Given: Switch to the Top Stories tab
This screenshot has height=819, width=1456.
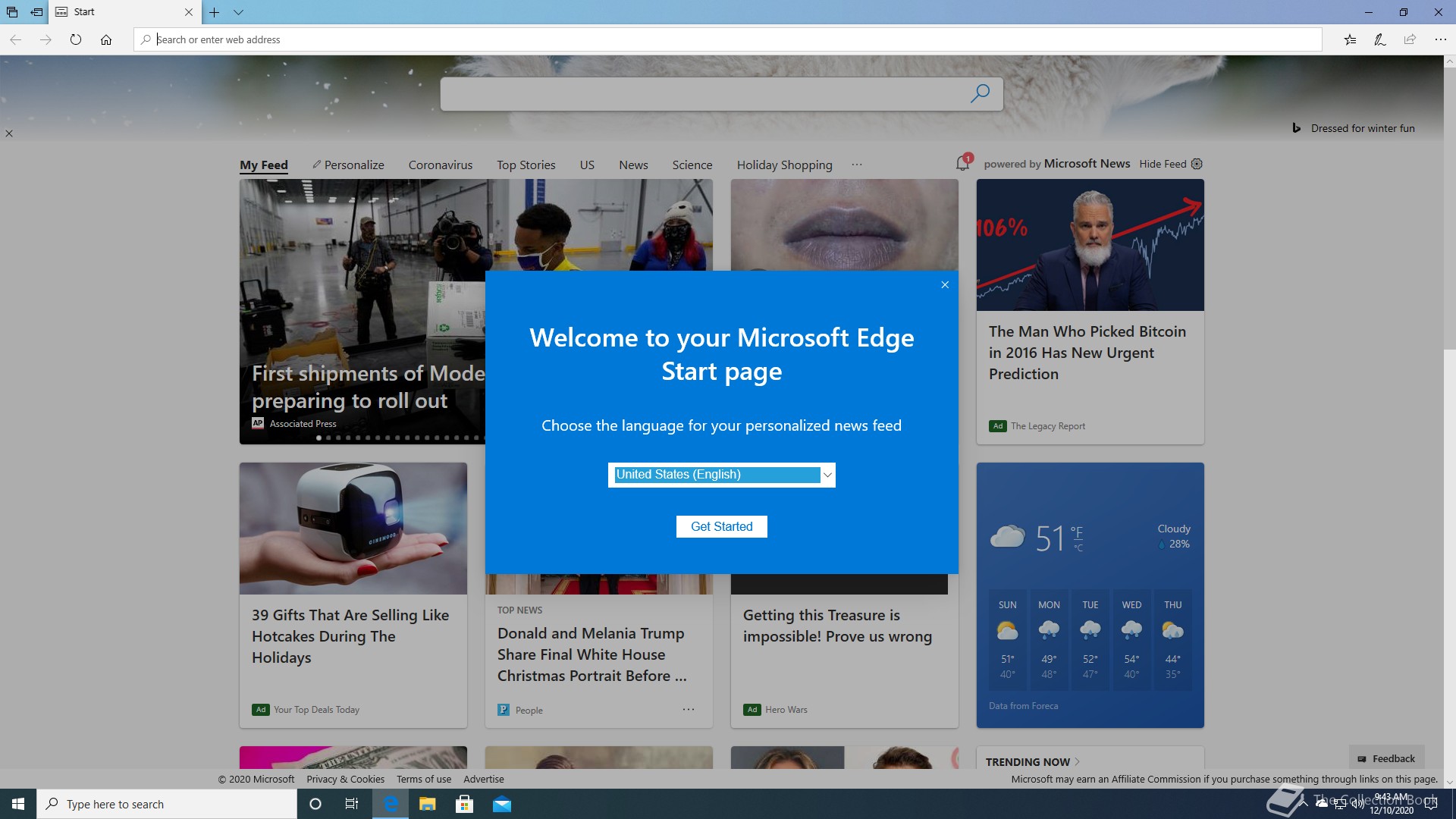Looking at the screenshot, I should click(x=526, y=165).
